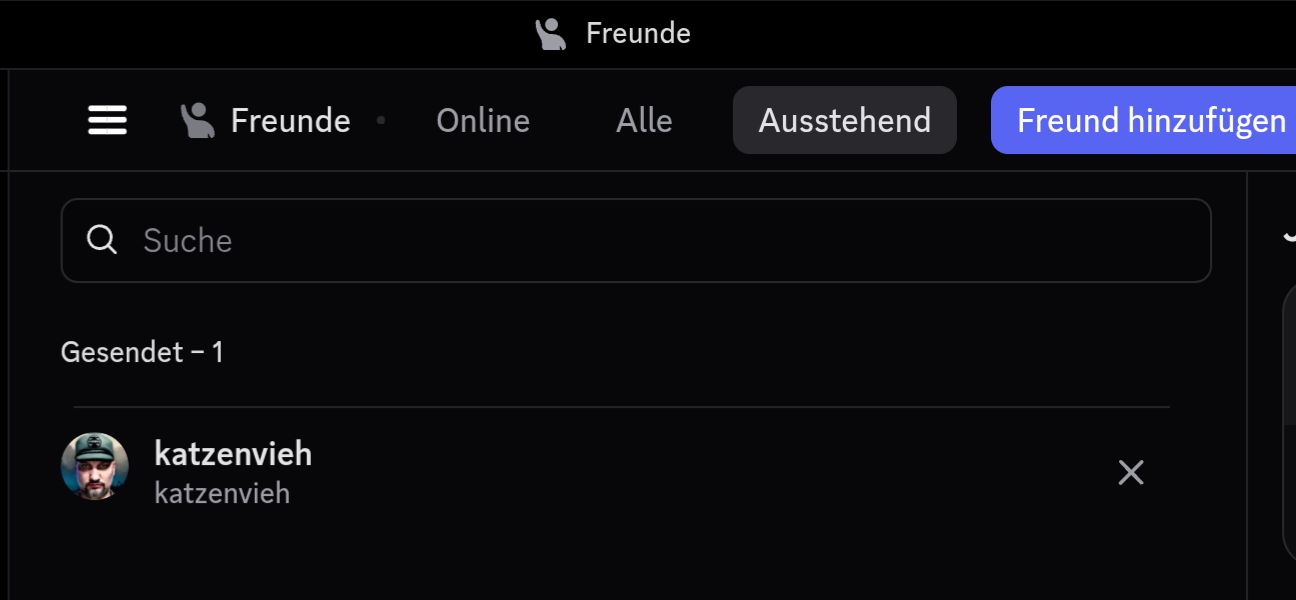Click the Freund hinzufügen button
1296x600 pixels.
tap(1144, 121)
